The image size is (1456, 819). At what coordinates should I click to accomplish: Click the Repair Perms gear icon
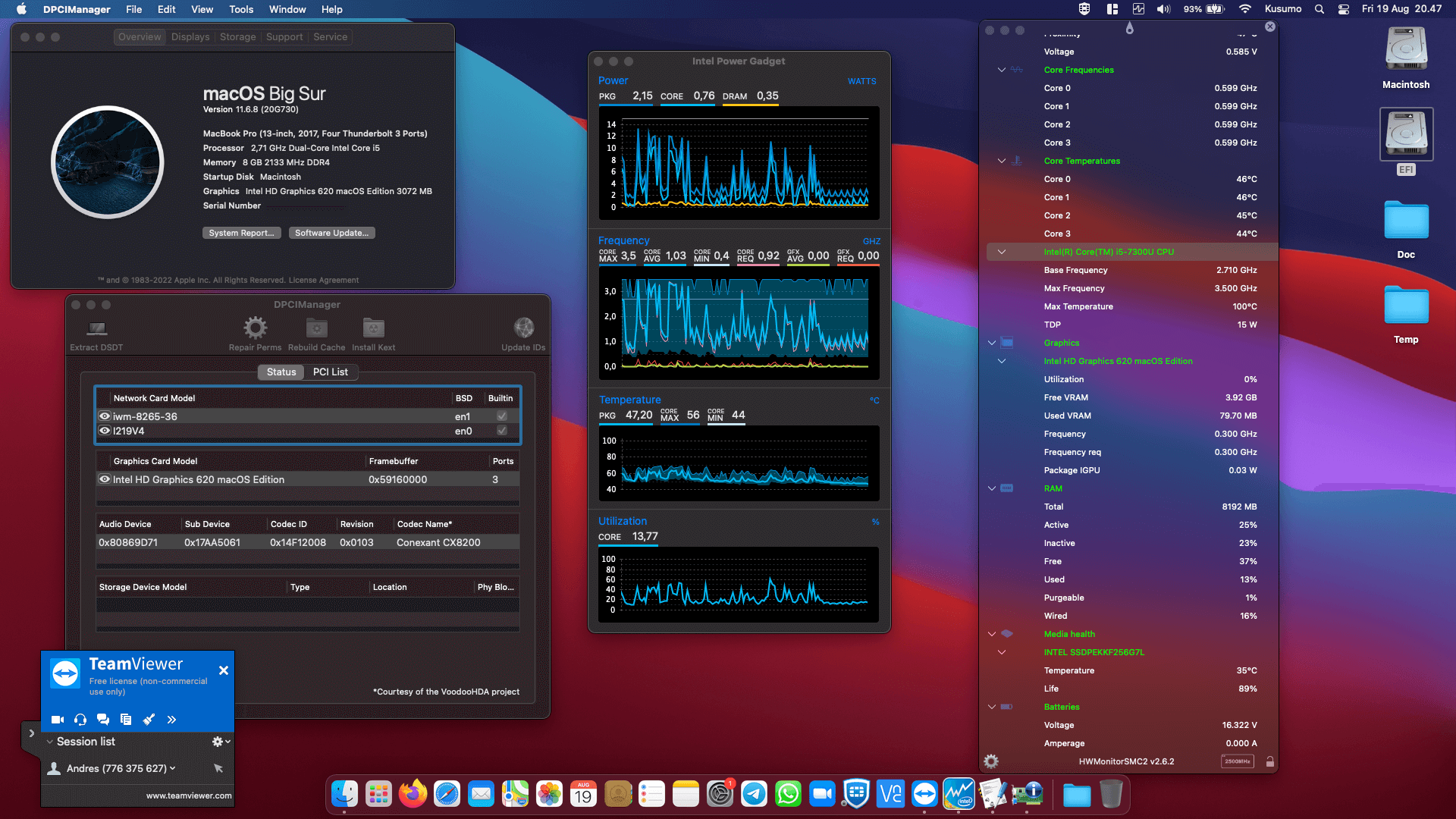click(255, 328)
